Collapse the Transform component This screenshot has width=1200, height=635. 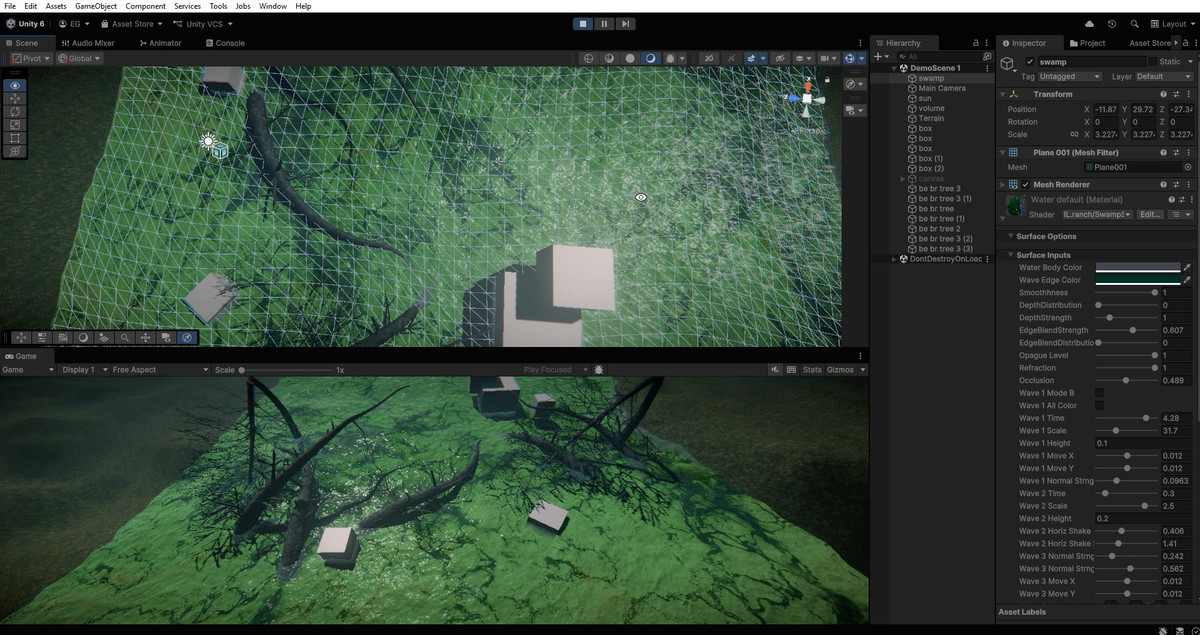(1003, 94)
